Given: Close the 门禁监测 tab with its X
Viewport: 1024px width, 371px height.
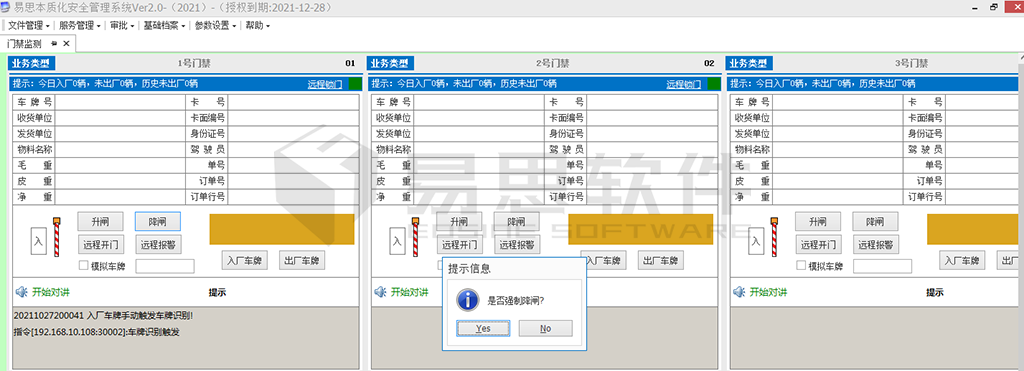Looking at the screenshot, I should coord(66,44).
